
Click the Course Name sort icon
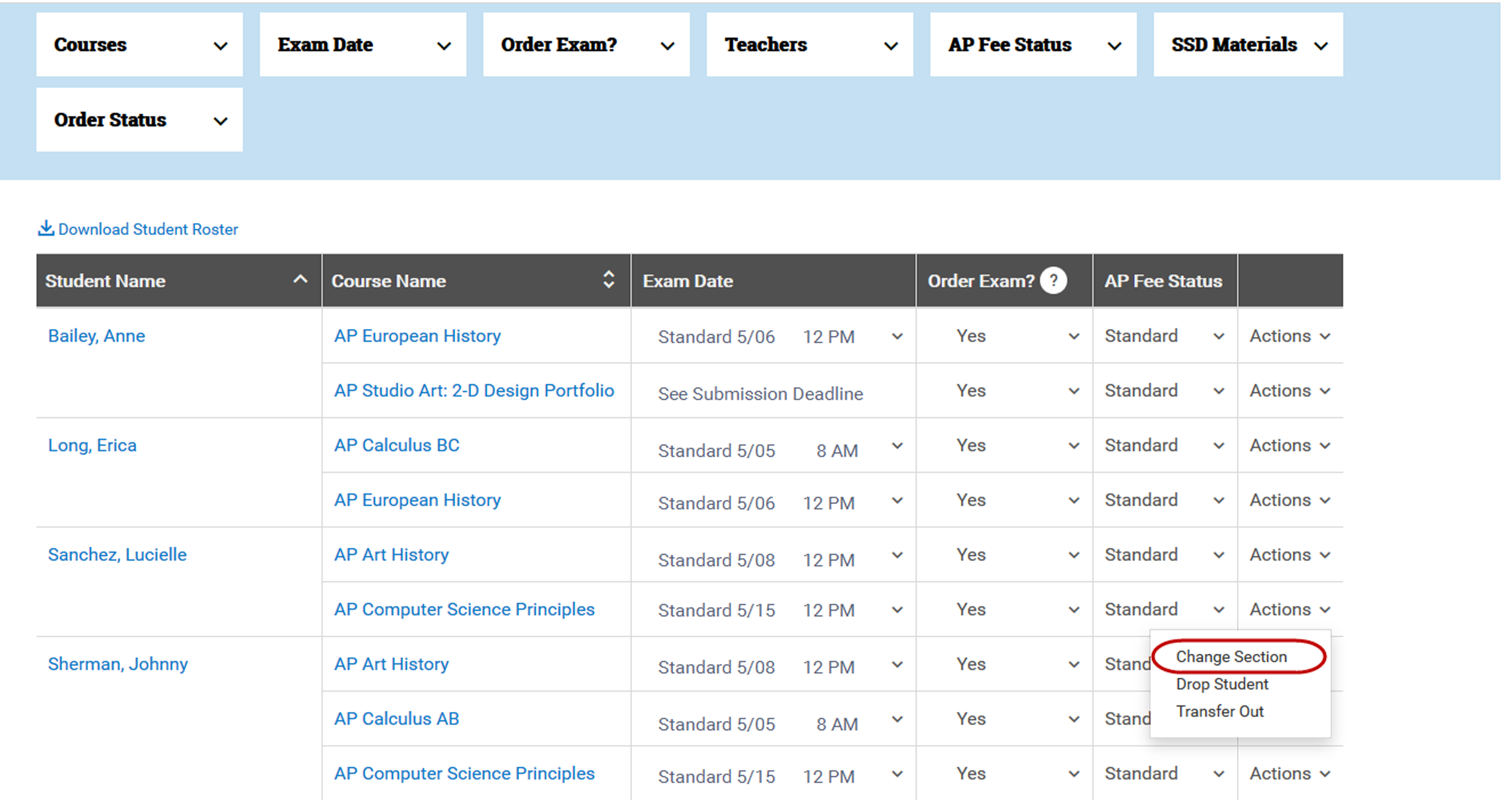click(x=609, y=280)
